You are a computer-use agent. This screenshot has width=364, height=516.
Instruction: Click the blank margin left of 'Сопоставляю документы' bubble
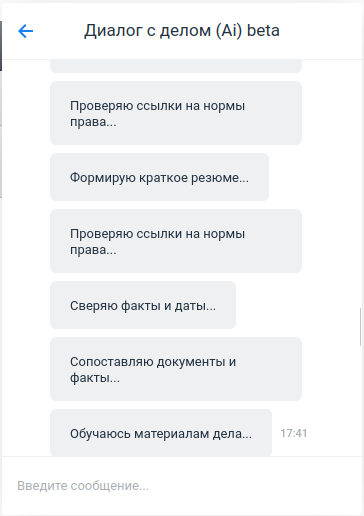26,369
